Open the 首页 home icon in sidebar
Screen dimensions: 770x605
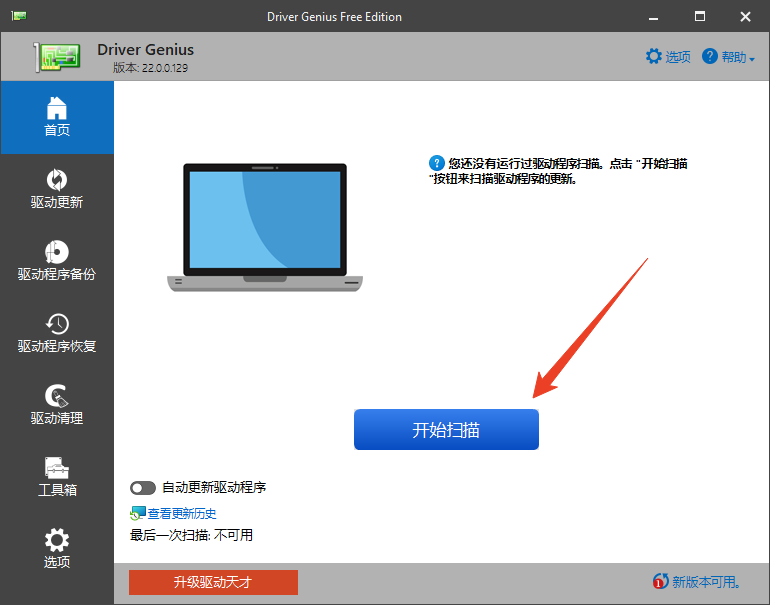point(57,107)
